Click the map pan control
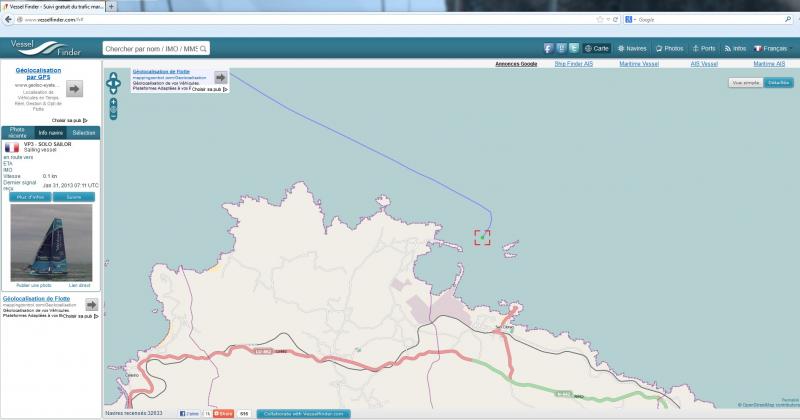The height and width of the screenshot is (420, 800). 113,83
